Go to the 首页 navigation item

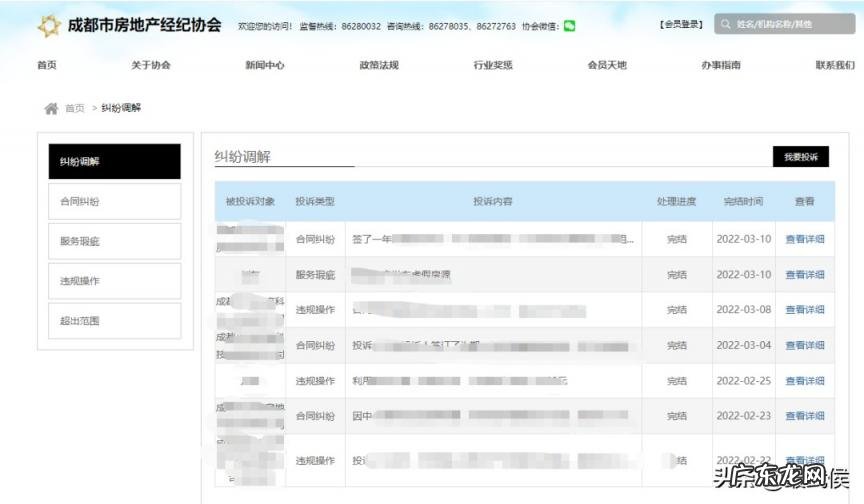coord(47,65)
